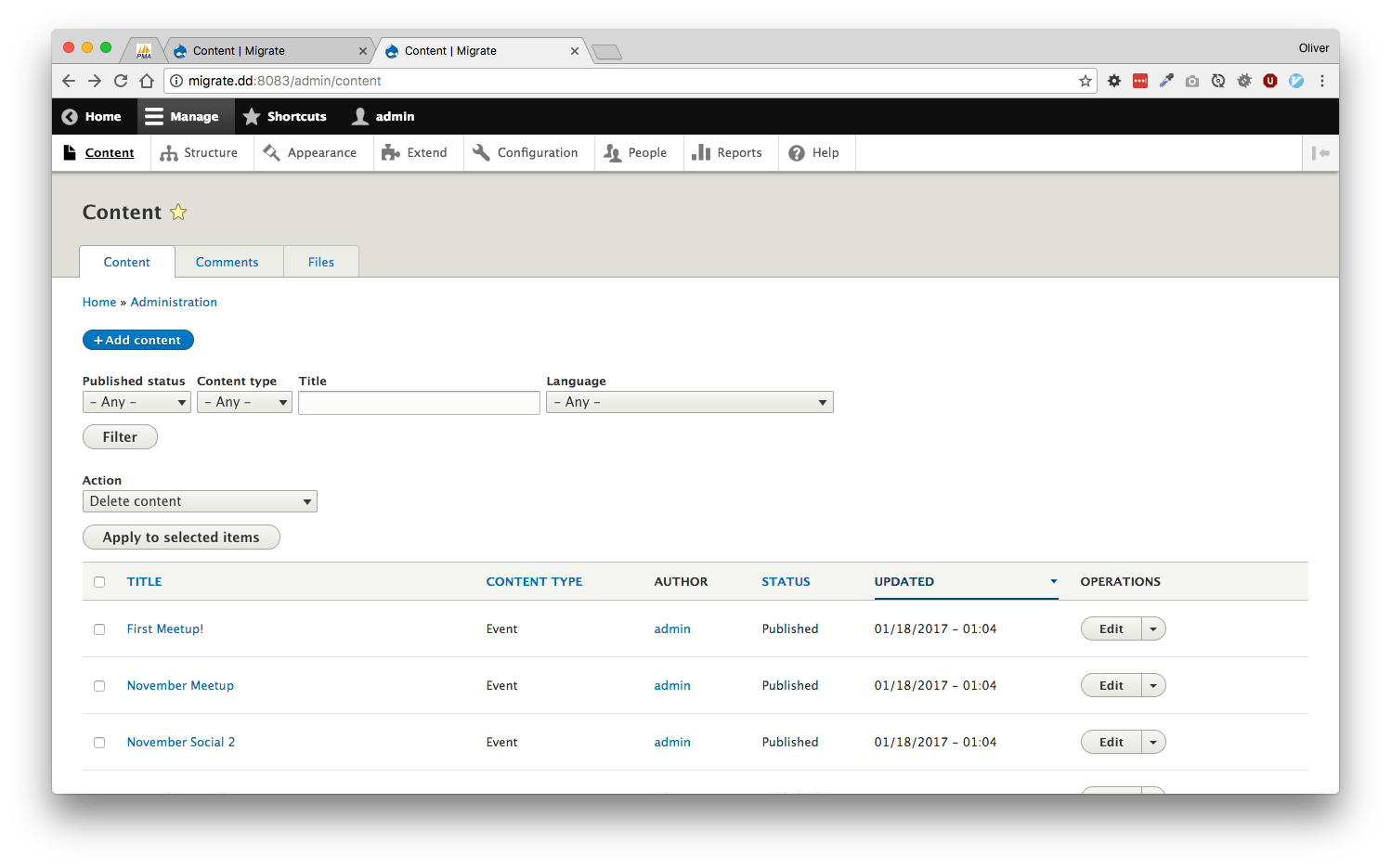Image resolution: width=1391 pixels, height=868 pixels.
Task: Switch to the Comments tab
Action: click(227, 263)
